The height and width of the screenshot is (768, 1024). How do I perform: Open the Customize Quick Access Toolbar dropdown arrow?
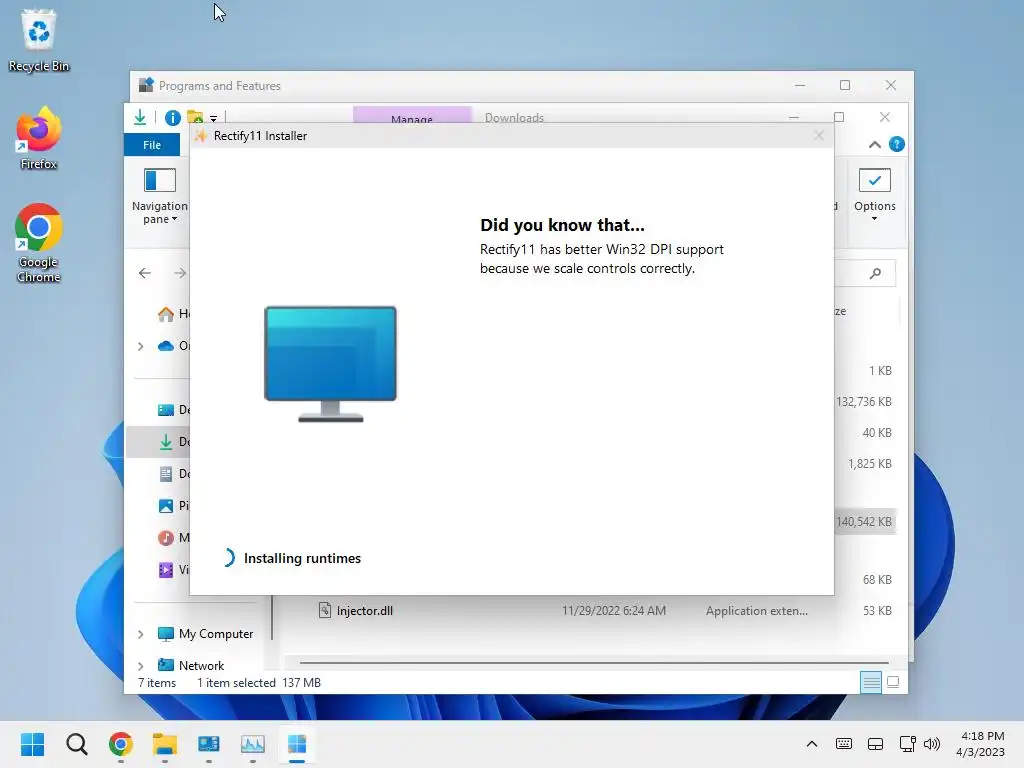(x=213, y=118)
